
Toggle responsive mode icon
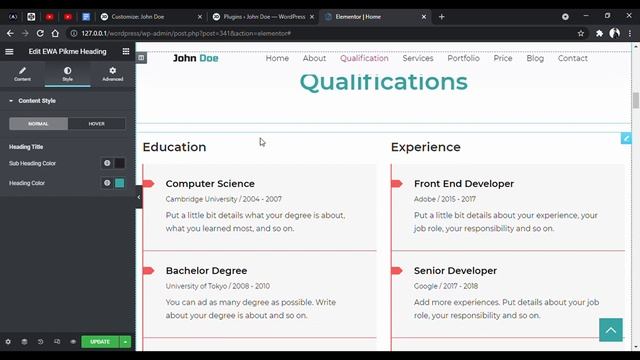[57, 342]
